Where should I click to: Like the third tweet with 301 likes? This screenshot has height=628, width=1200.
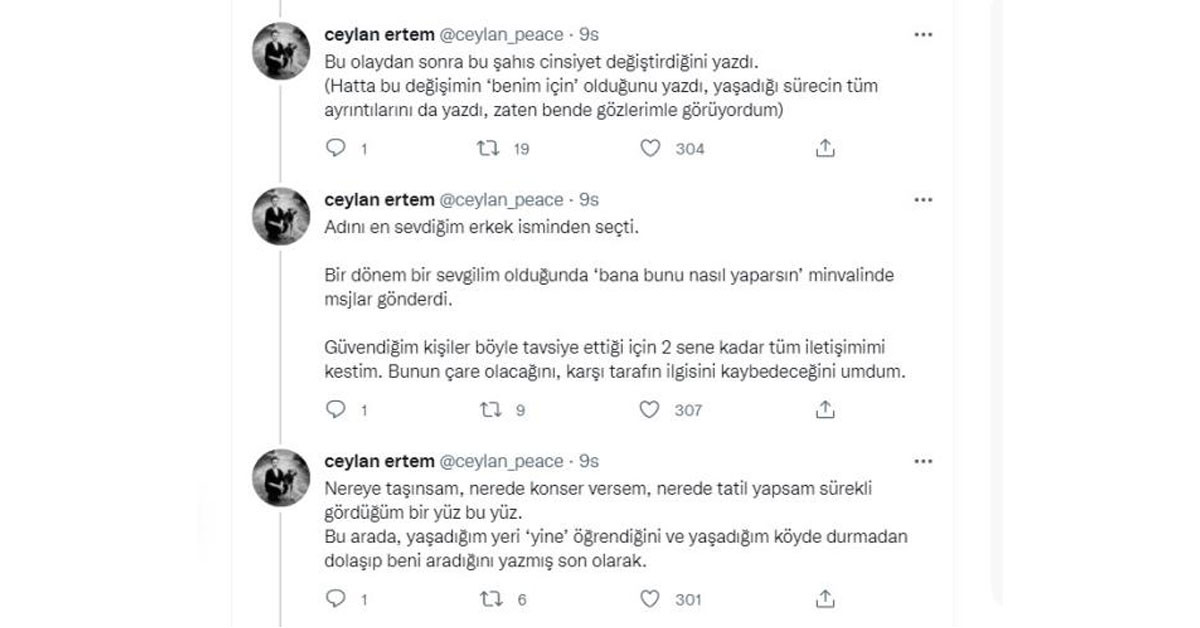click(651, 599)
